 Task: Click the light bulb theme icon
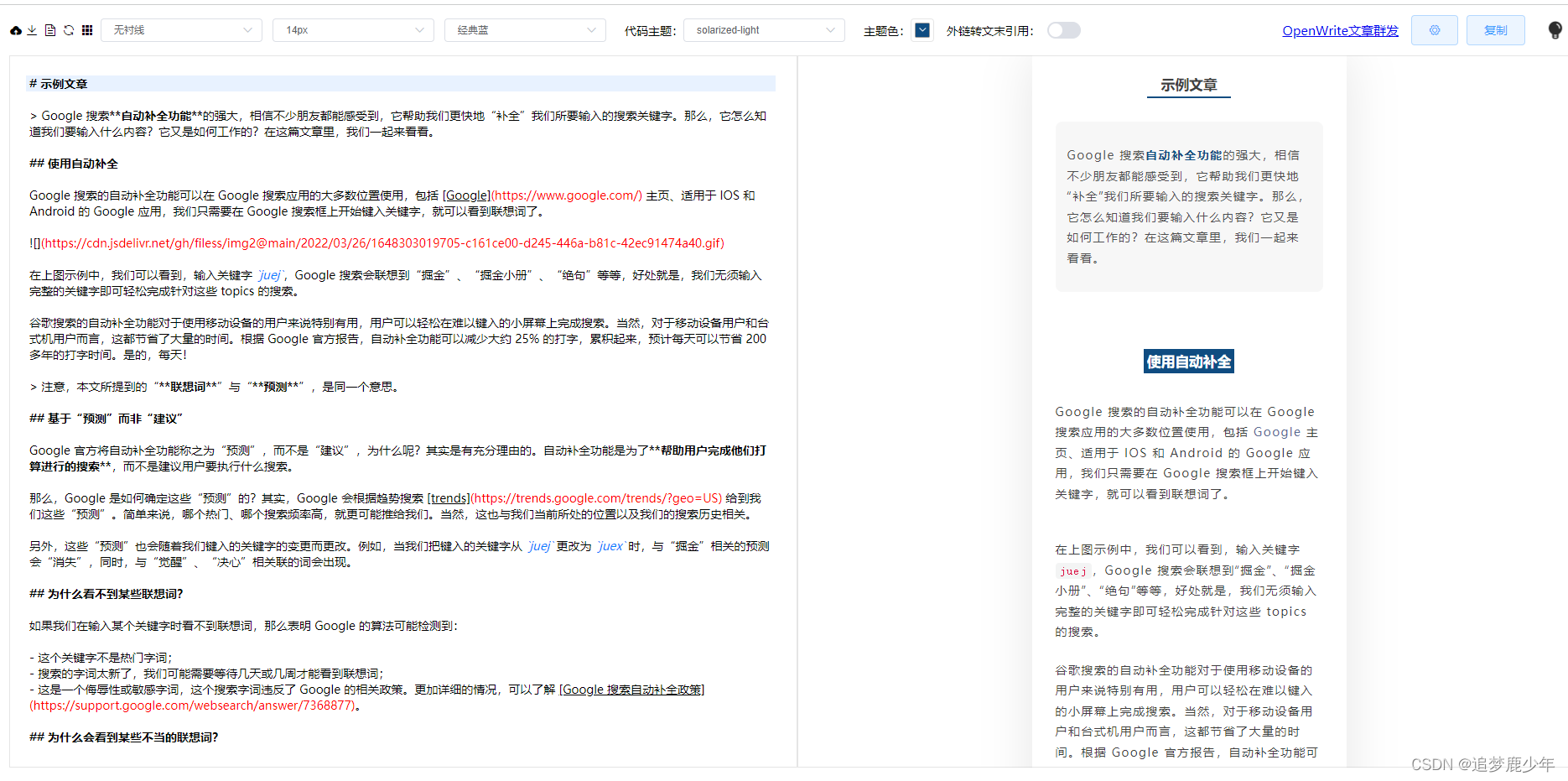tap(1555, 30)
